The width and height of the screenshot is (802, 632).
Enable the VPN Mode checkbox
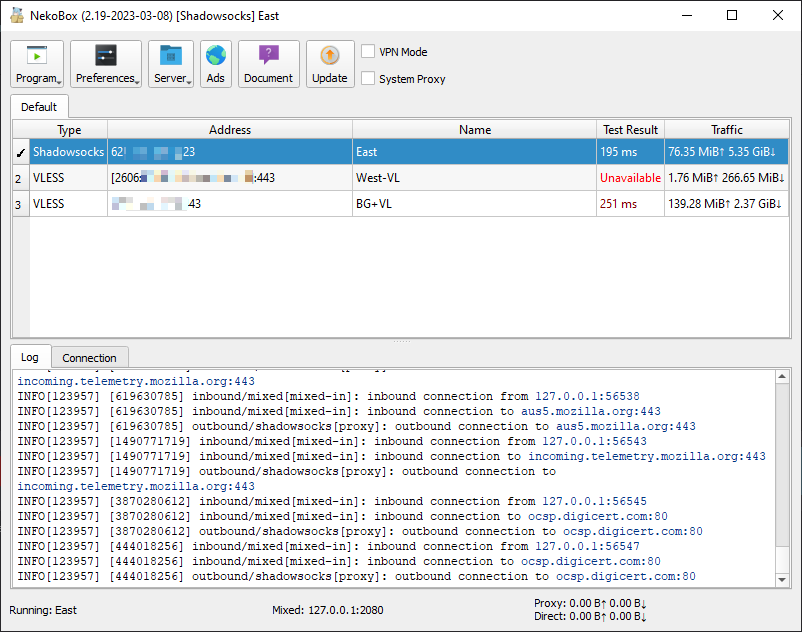pyautogui.click(x=369, y=52)
